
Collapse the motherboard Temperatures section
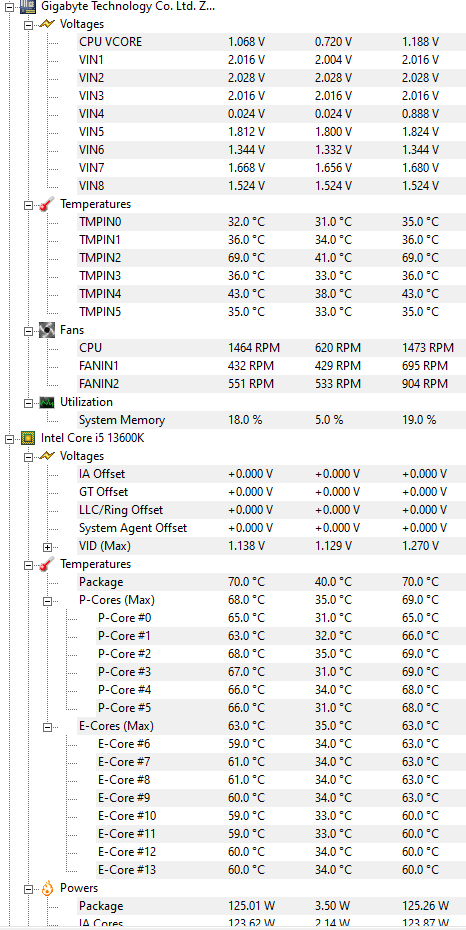28,205
